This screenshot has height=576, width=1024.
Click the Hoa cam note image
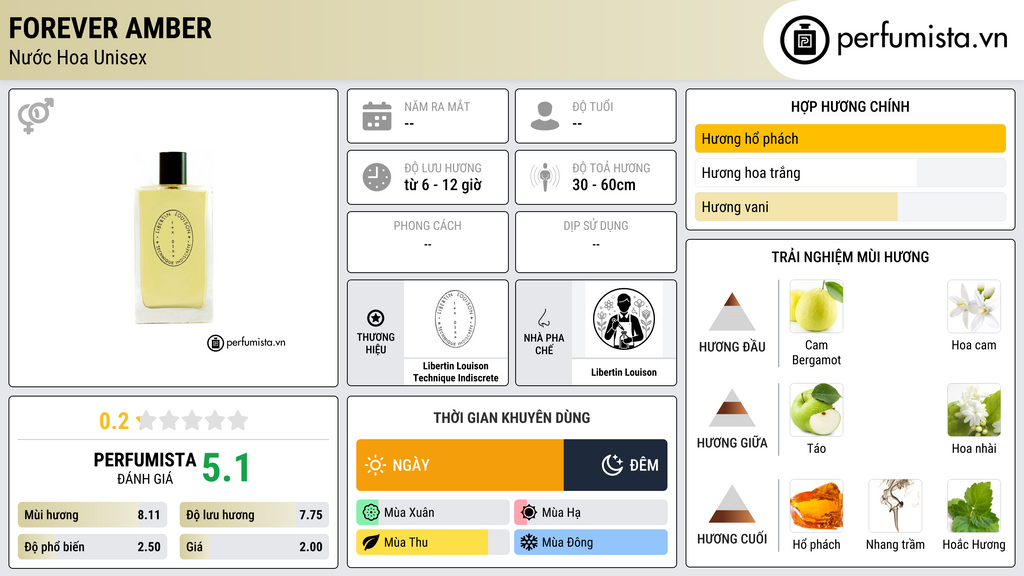click(x=974, y=306)
